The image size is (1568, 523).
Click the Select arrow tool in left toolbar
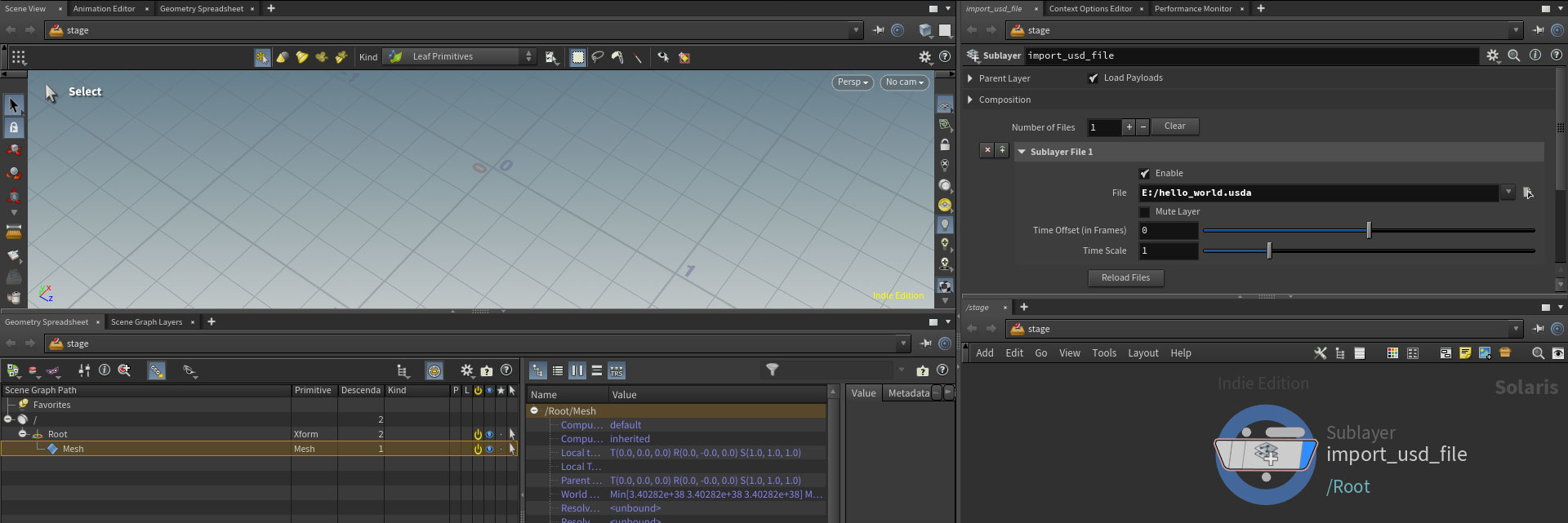coord(14,105)
